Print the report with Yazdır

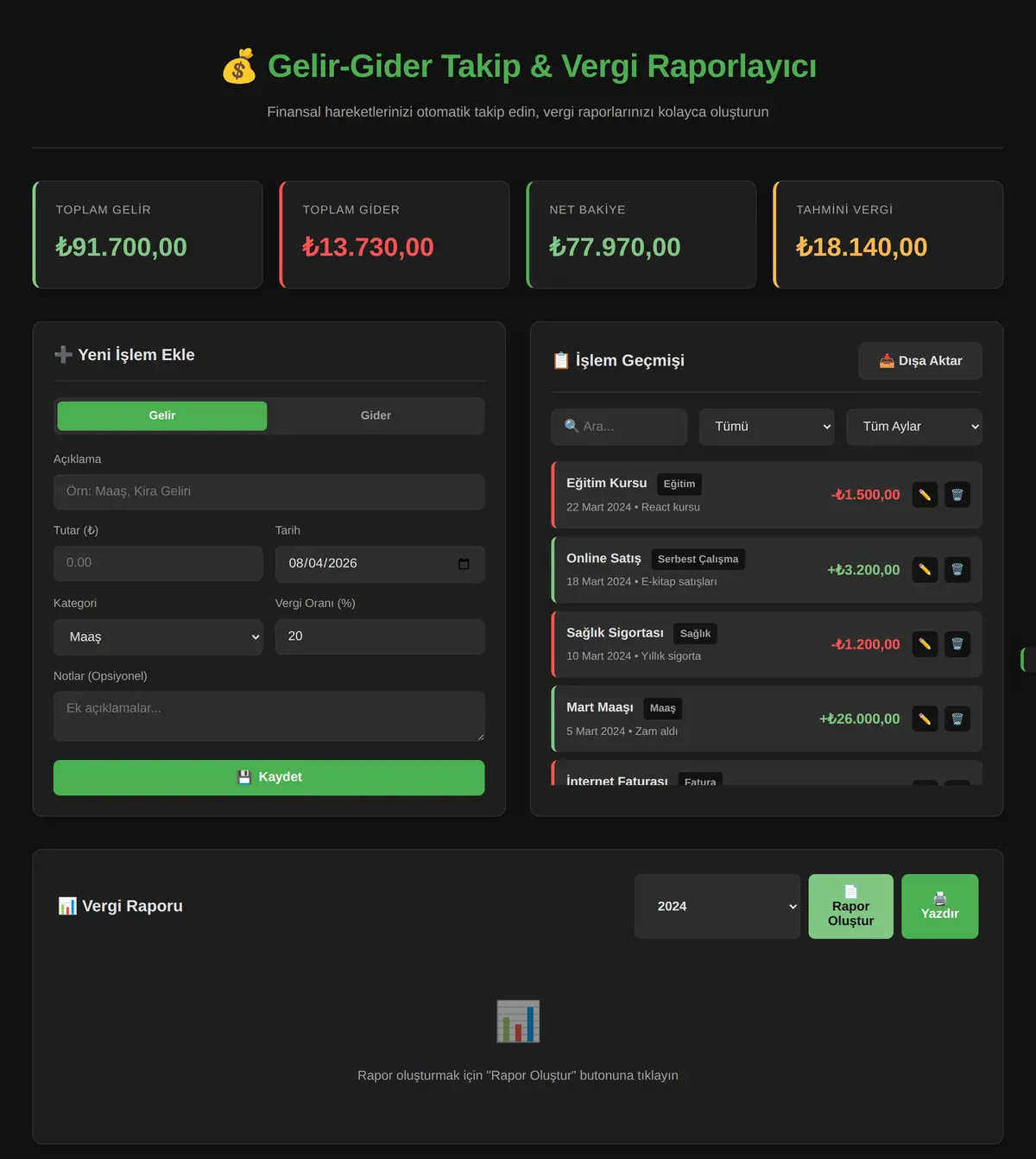940,906
